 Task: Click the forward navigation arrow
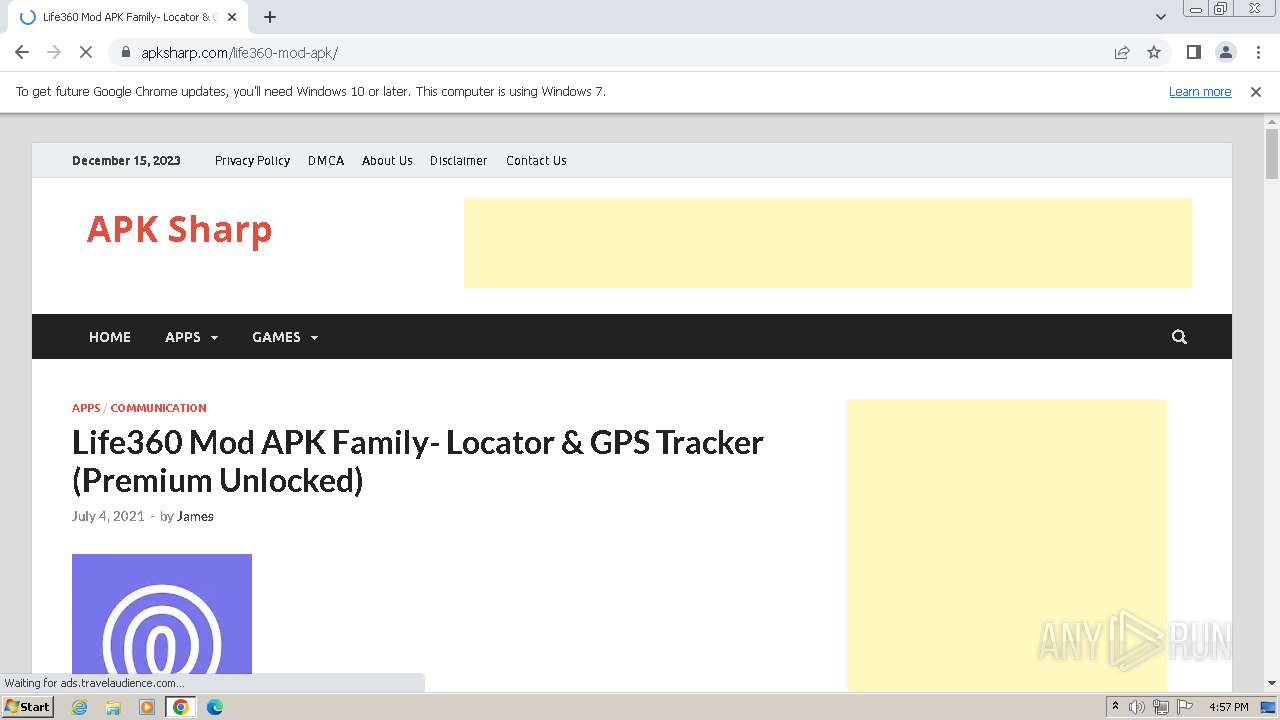[x=54, y=52]
